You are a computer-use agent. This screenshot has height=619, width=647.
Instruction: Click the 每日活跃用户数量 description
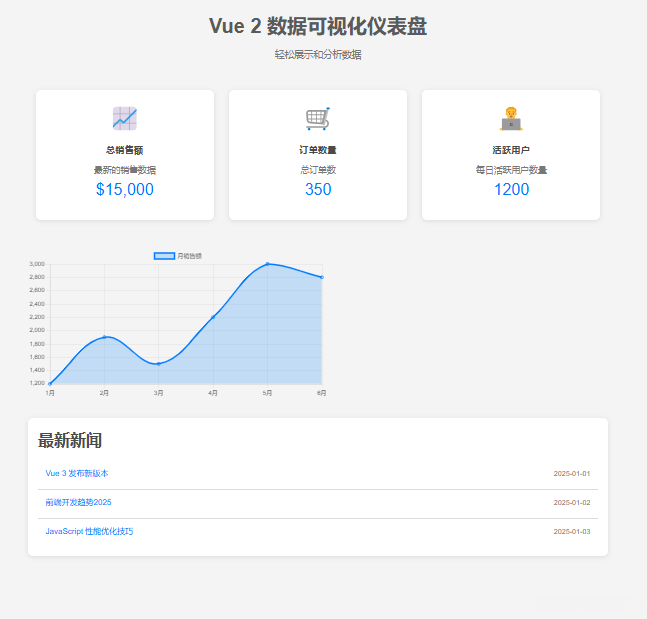pyautogui.click(x=511, y=170)
